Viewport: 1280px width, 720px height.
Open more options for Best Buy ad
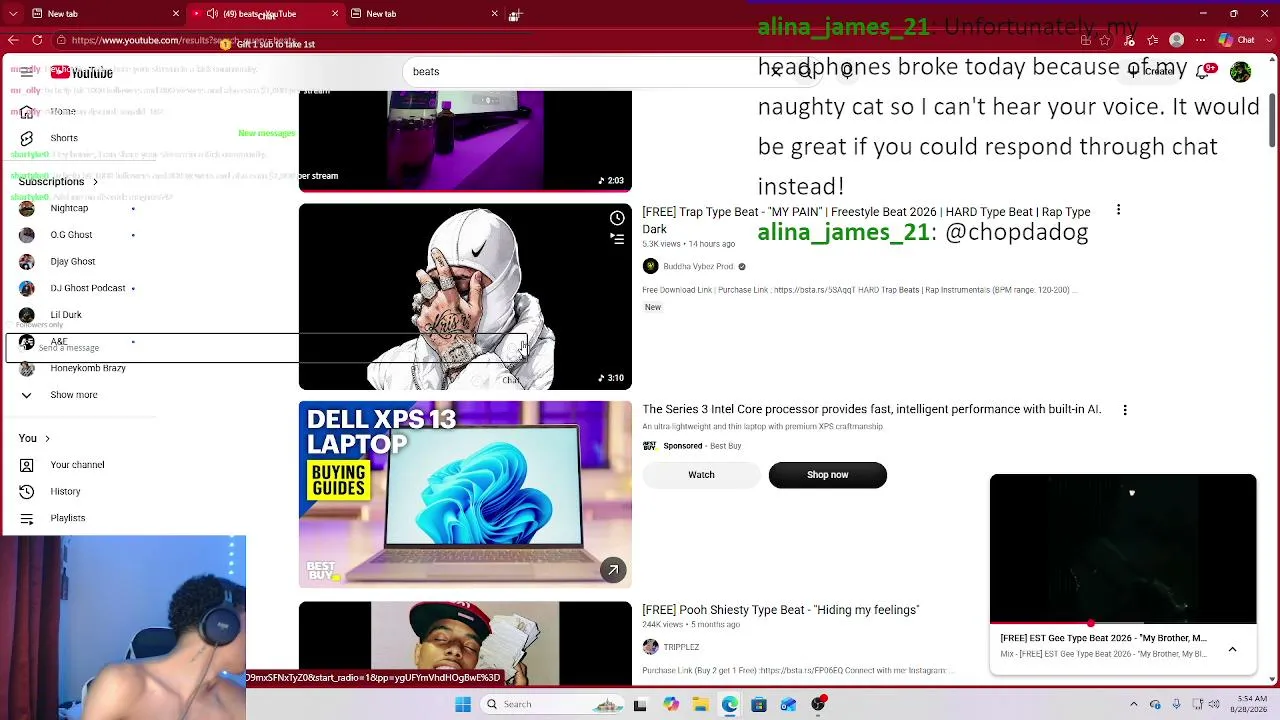1125,410
